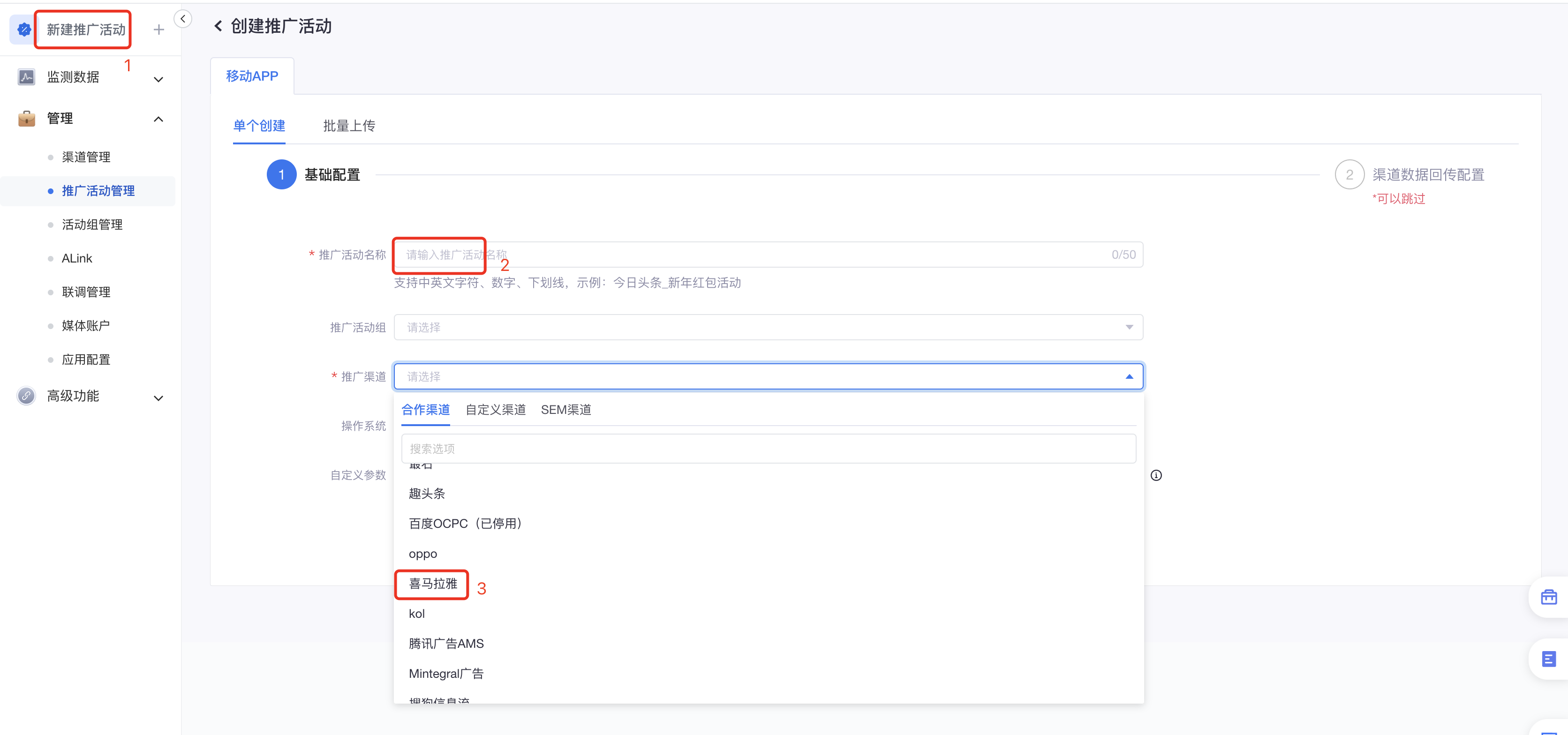Screen dimensions: 1568x735
Task: Open ALink in the sidebar
Action: pyautogui.click(x=77, y=259)
